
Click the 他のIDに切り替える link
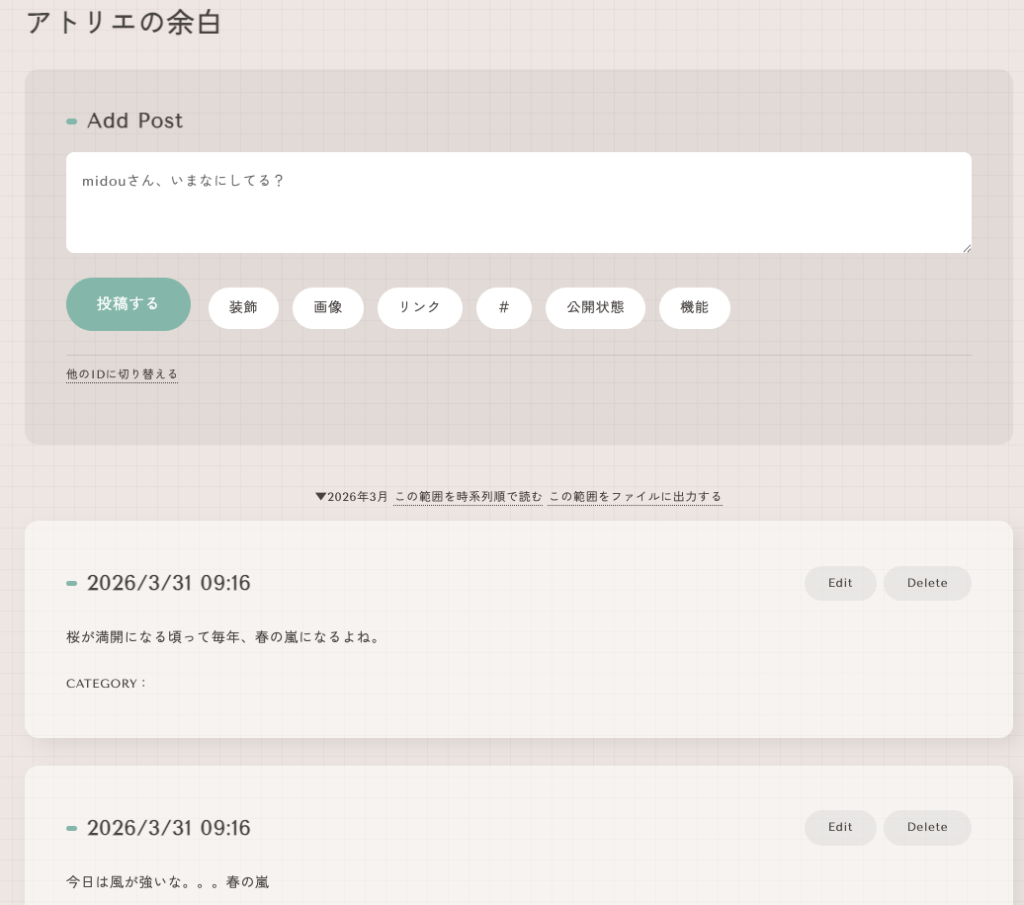(122, 374)
